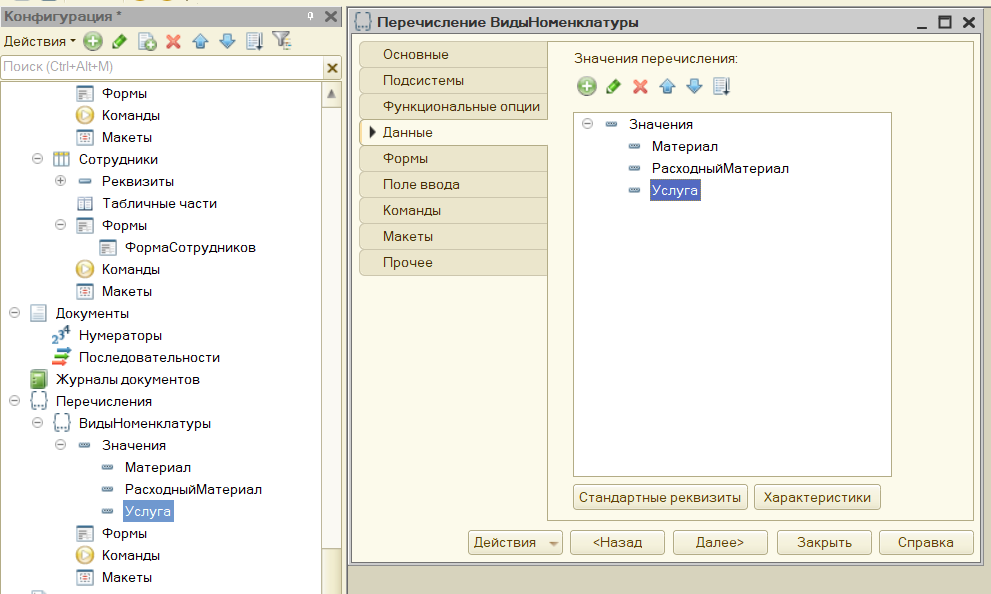Select Материал in Configuration tree
Image resolution: width=991 pixels, height=594 pixels.
click(x=158, y=468)
